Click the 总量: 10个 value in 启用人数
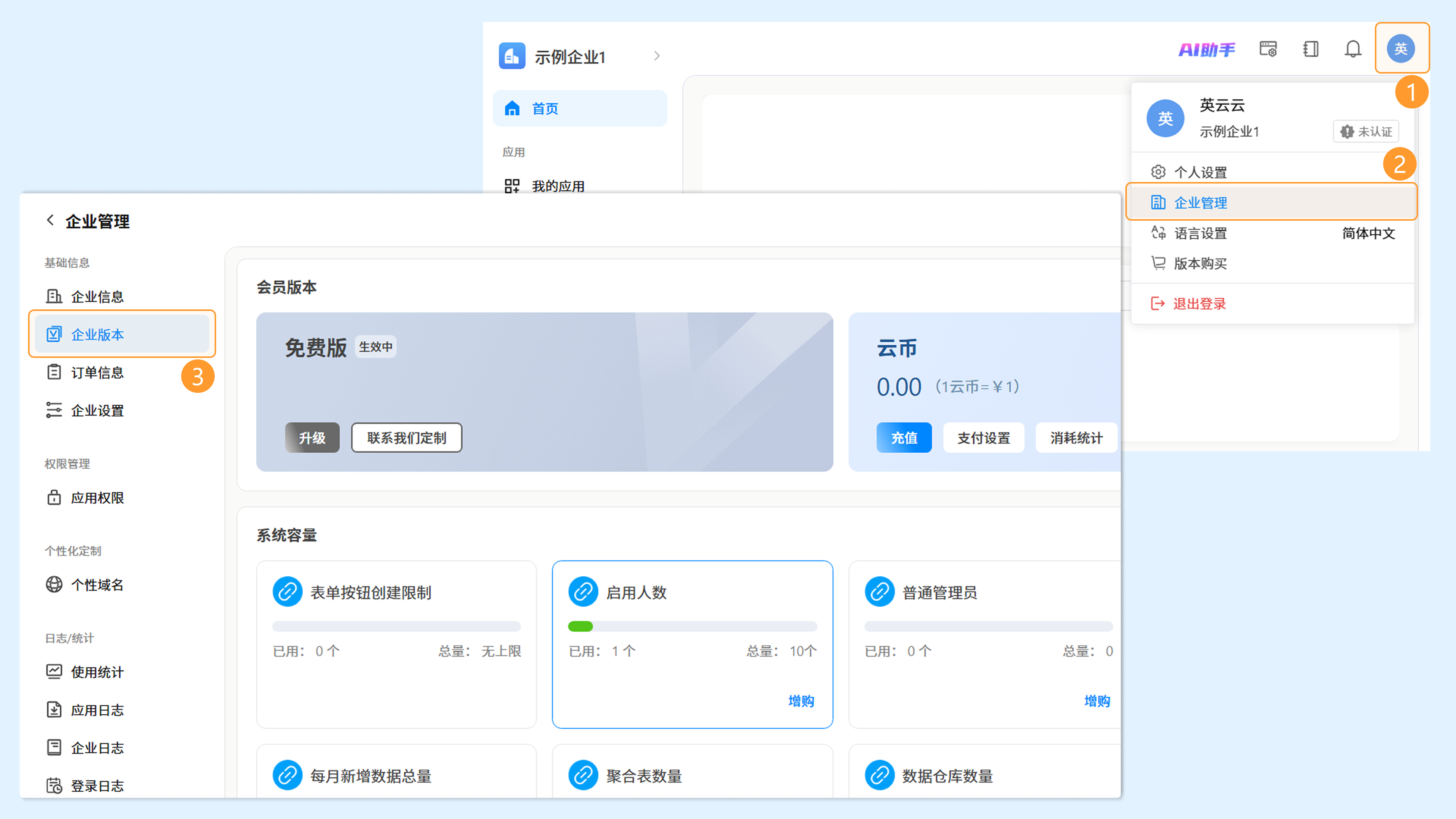 pyautogui.click(x=782, y=651)
